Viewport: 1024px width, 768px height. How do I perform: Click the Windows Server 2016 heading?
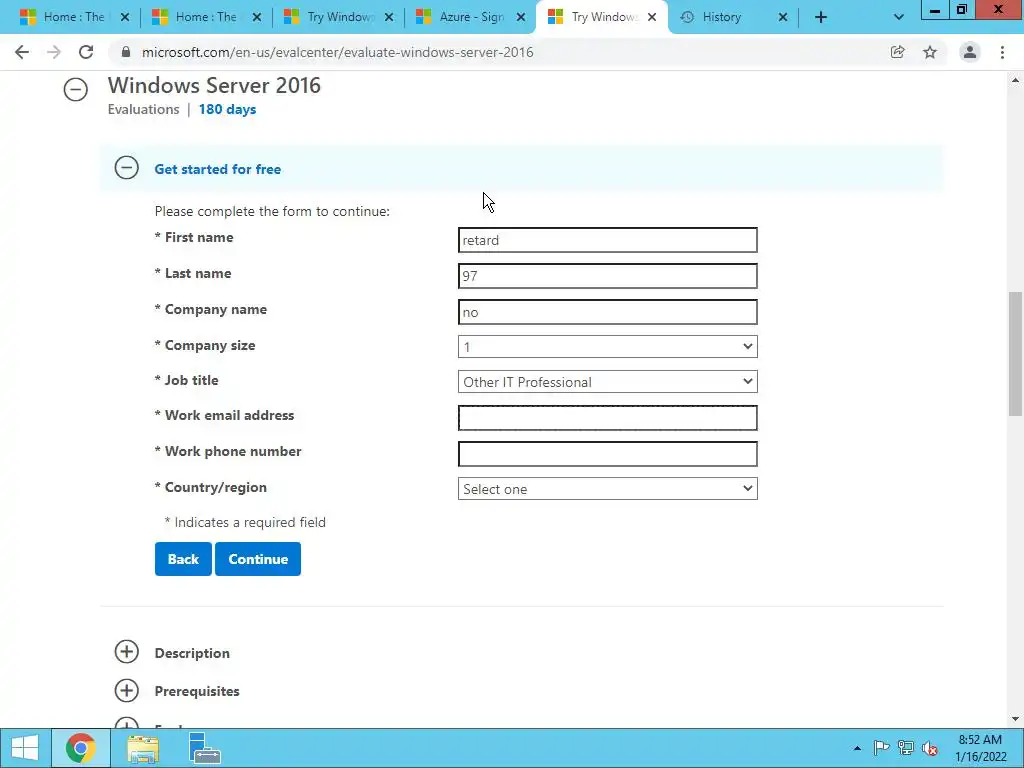214,86
